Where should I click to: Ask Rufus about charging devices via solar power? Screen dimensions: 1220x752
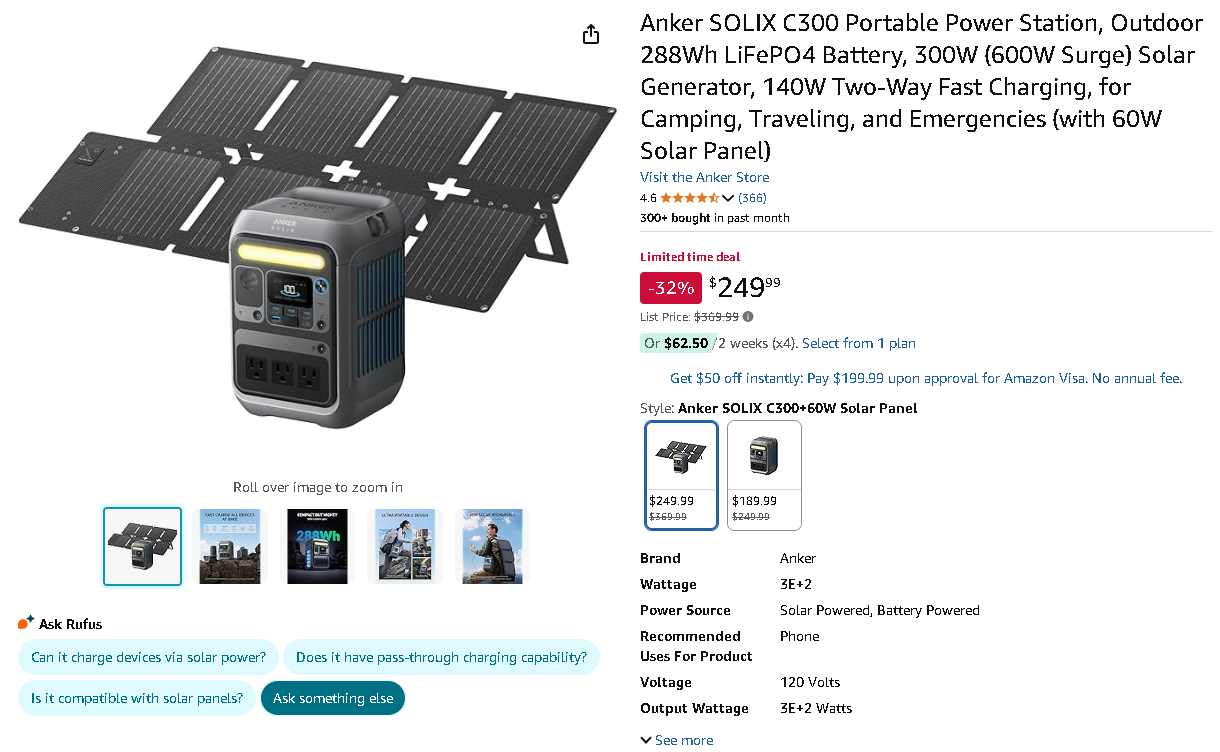(148, 657)
